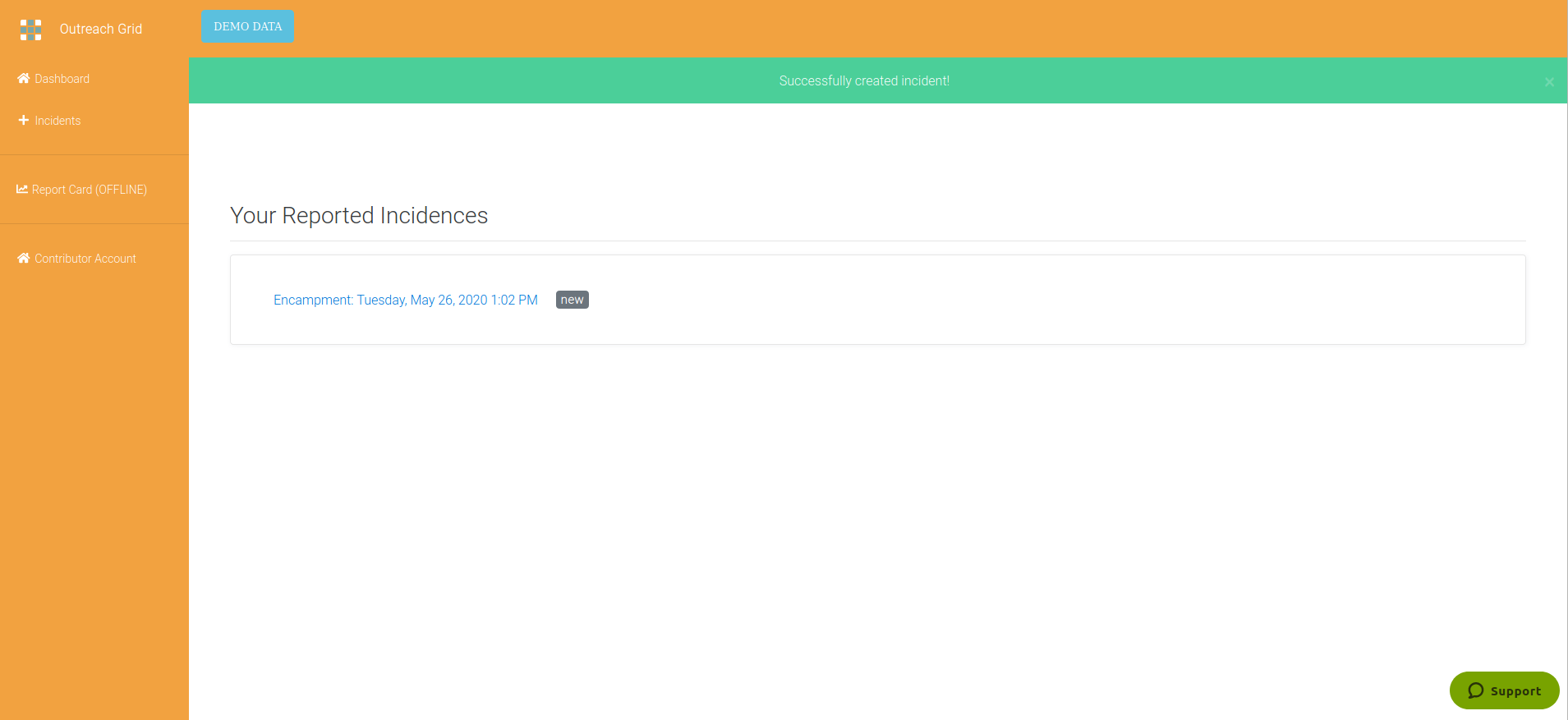Click the Support button label
The image size is (1568, 720).
[x=1515, y=691]
